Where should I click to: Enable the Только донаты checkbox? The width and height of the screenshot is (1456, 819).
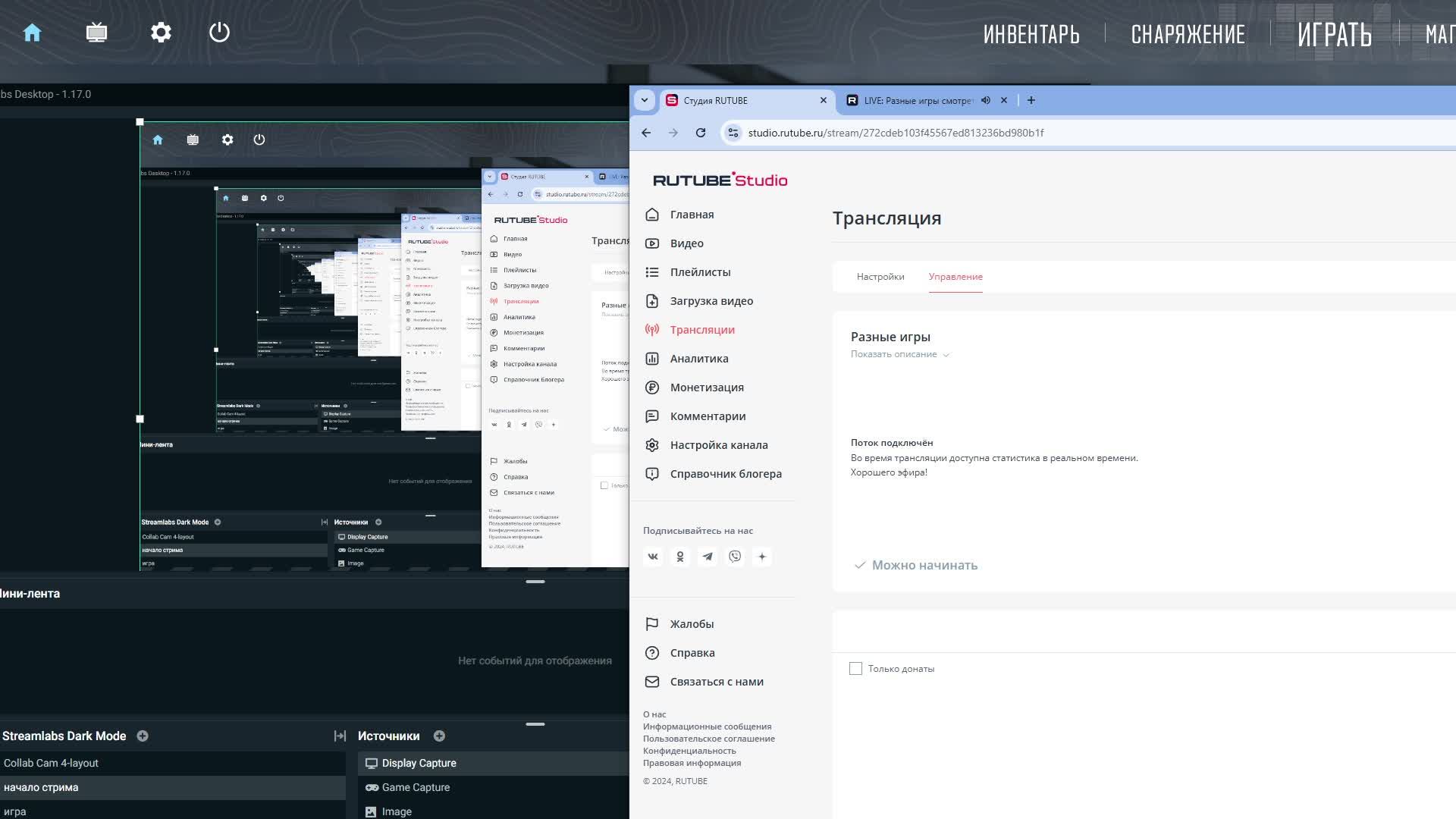click(855, 669)
